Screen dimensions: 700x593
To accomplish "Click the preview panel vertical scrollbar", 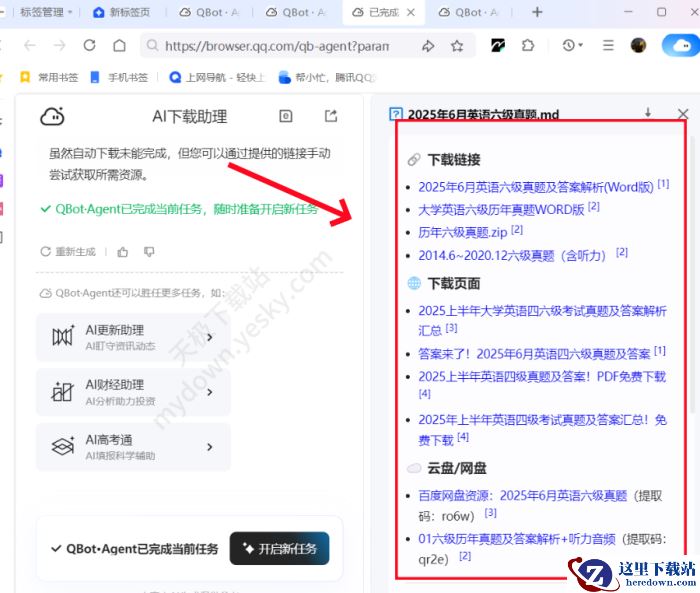I will tap(693, 277).
